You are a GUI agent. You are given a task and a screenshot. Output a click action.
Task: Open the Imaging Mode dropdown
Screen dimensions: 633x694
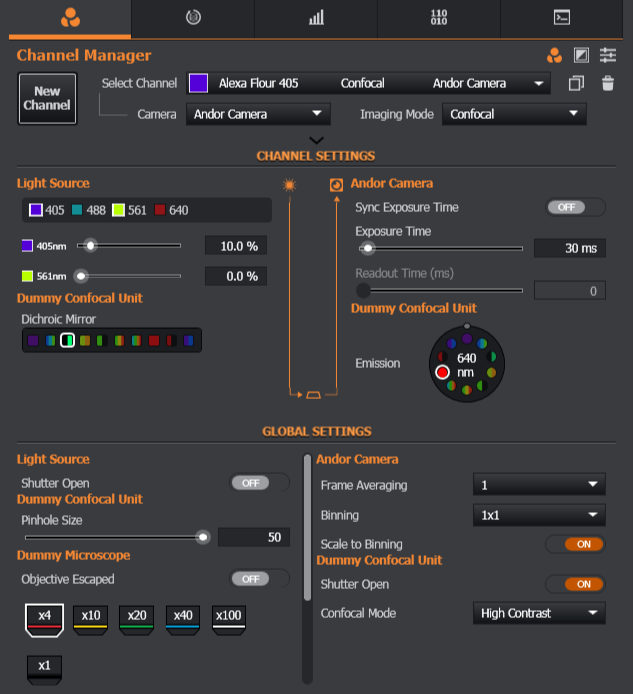pos(513,114)
